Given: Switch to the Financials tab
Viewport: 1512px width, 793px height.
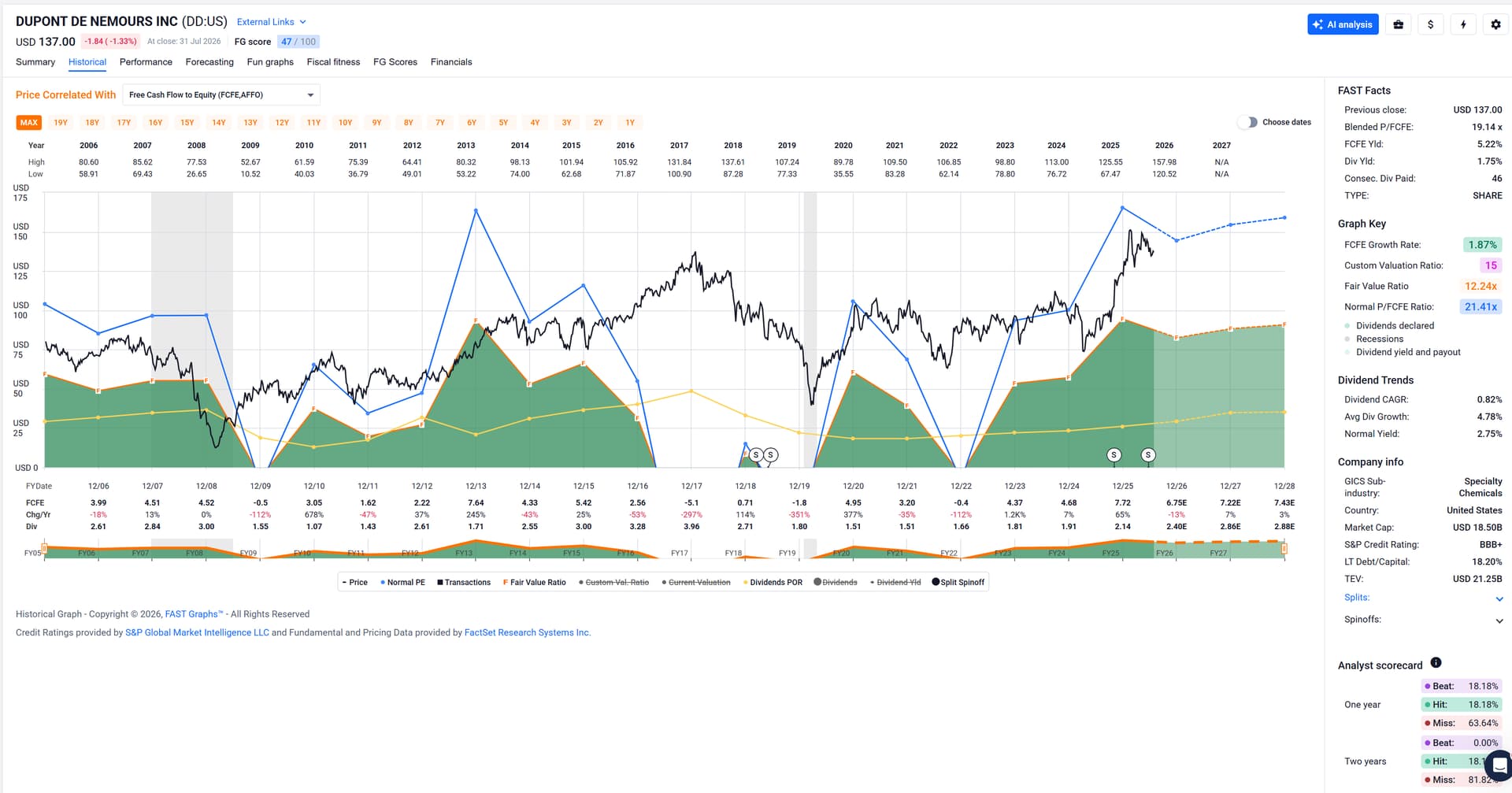Looking at the screenshot, I should pos(451,62).
